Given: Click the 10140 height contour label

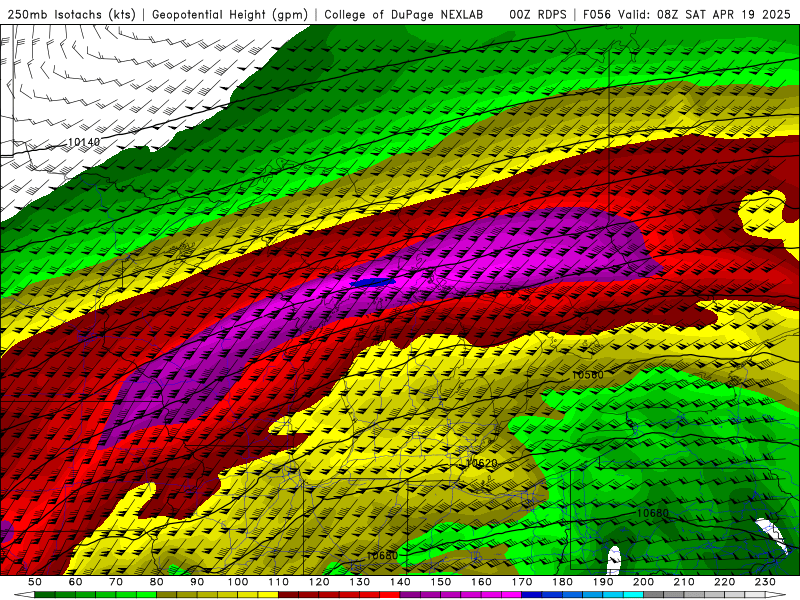Looking at the screenshot, I should [x=84, y=142].
